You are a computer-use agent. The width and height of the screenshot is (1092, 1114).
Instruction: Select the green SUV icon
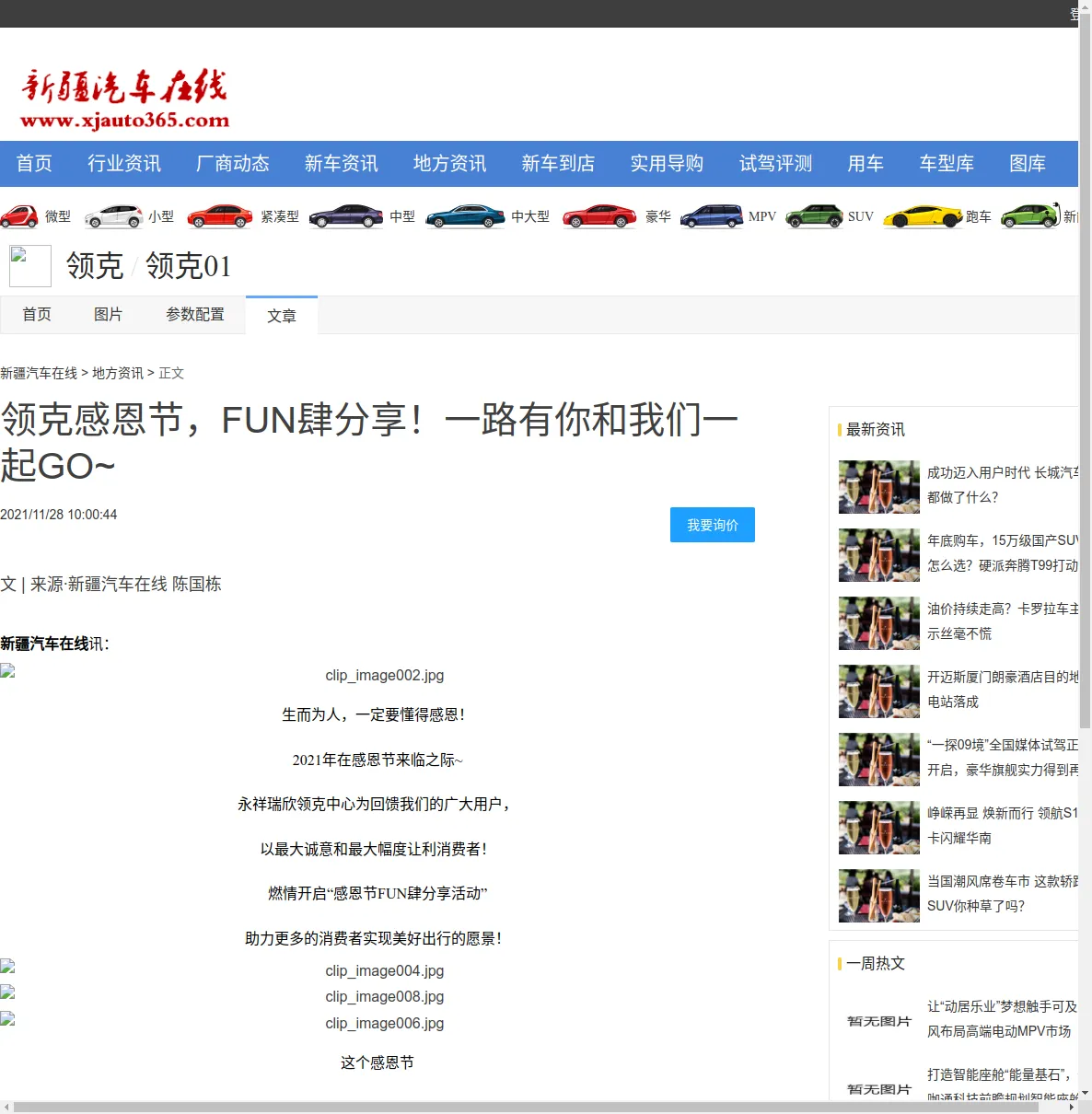814,216
